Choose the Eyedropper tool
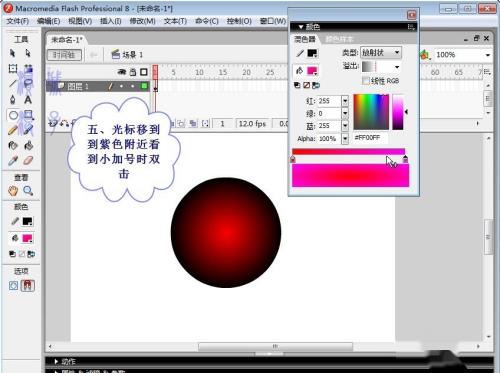 point(13,161)
